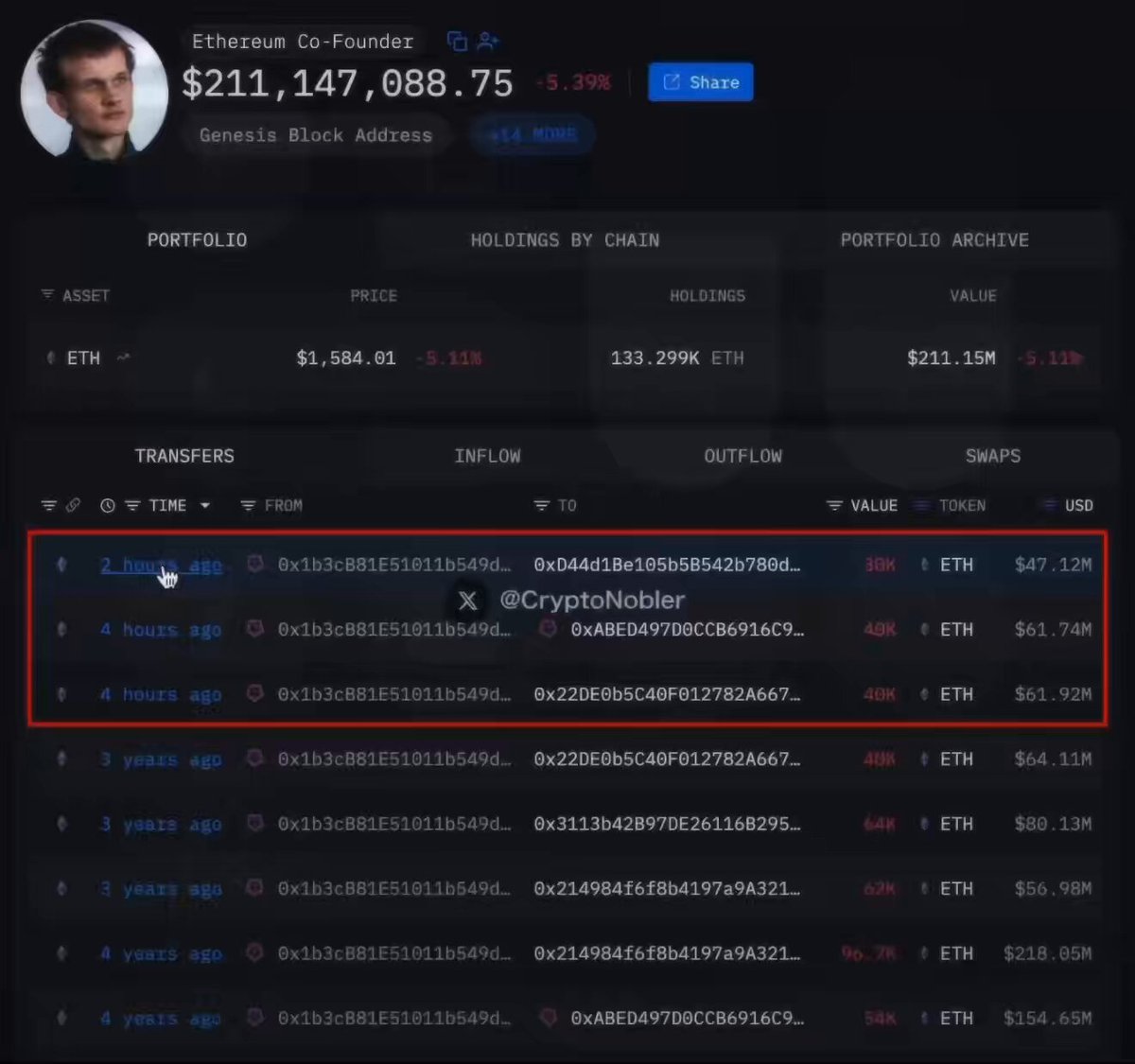Image resolution: width=1135 pixels, height=1064 pixels.
Task: Switch to the PORTFOLIO ARCHIVE tab
Action: point(934,240)
